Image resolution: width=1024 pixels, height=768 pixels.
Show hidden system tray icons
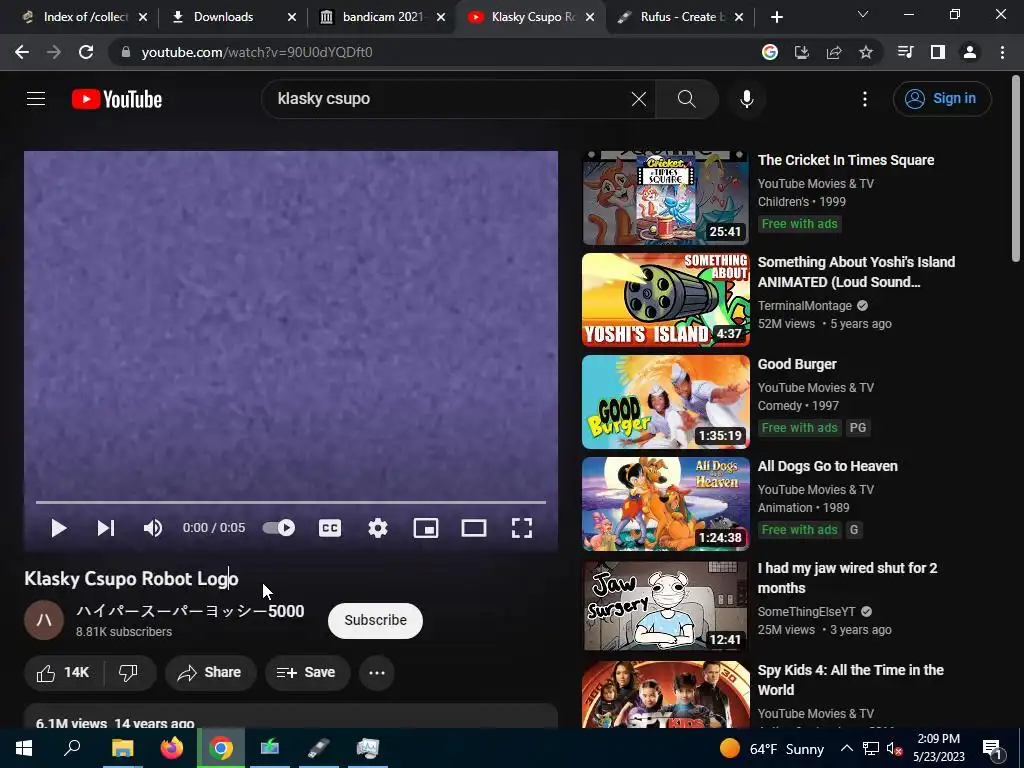pyautogui.click(x=846, y=749)
